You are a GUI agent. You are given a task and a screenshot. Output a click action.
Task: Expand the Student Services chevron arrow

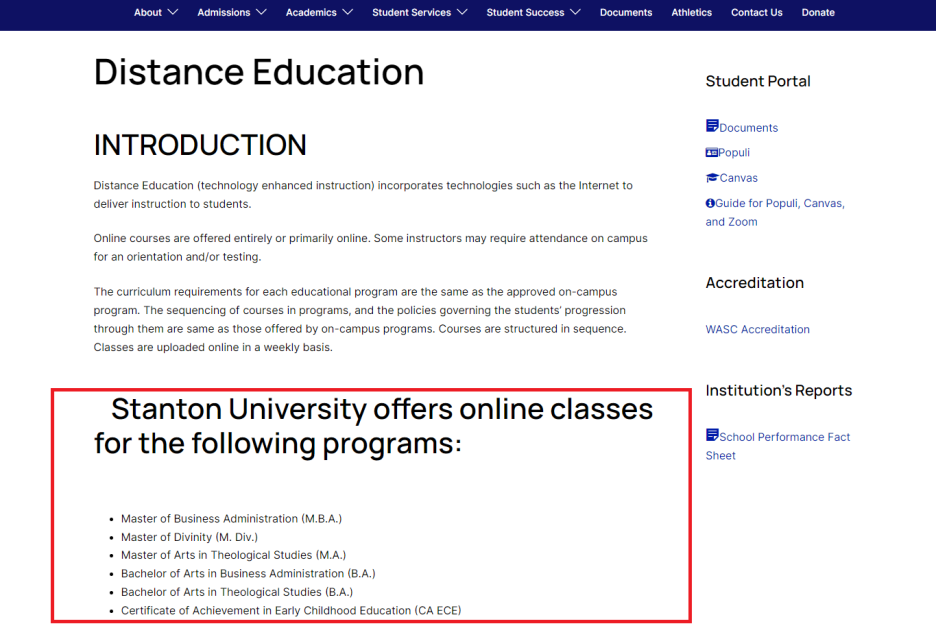[462, 13]
